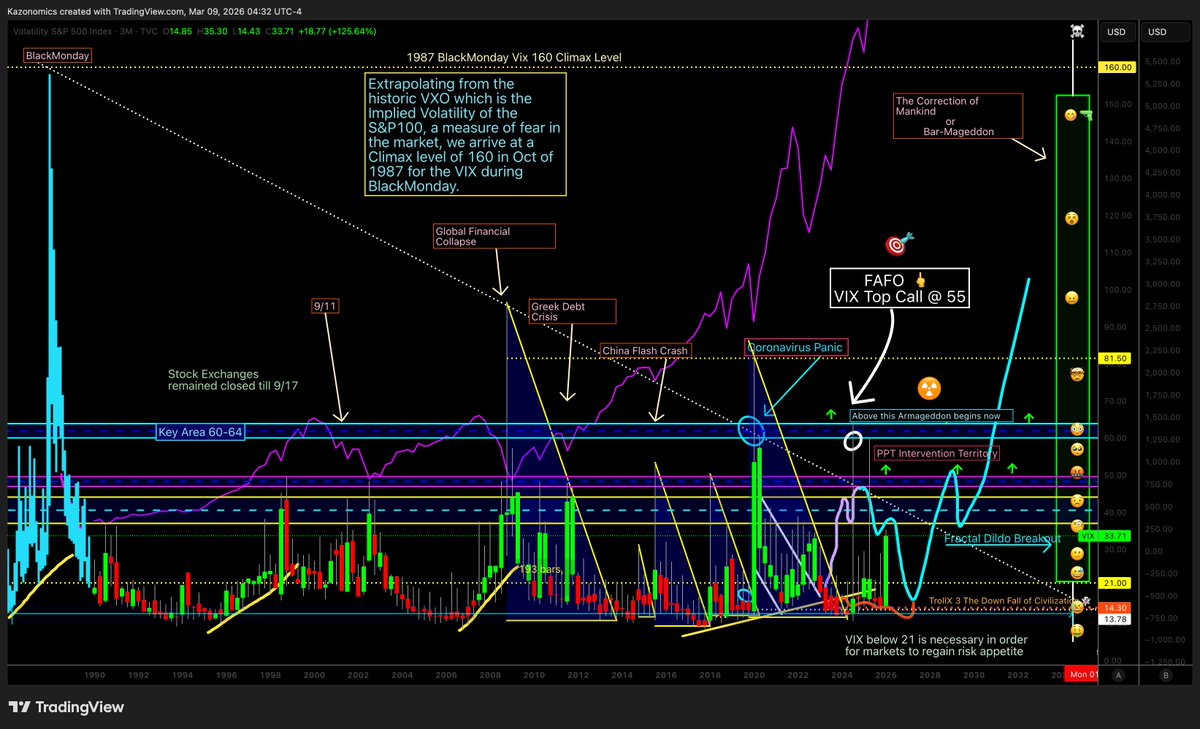Click the white 13.78 price label

coord(1117,620)
